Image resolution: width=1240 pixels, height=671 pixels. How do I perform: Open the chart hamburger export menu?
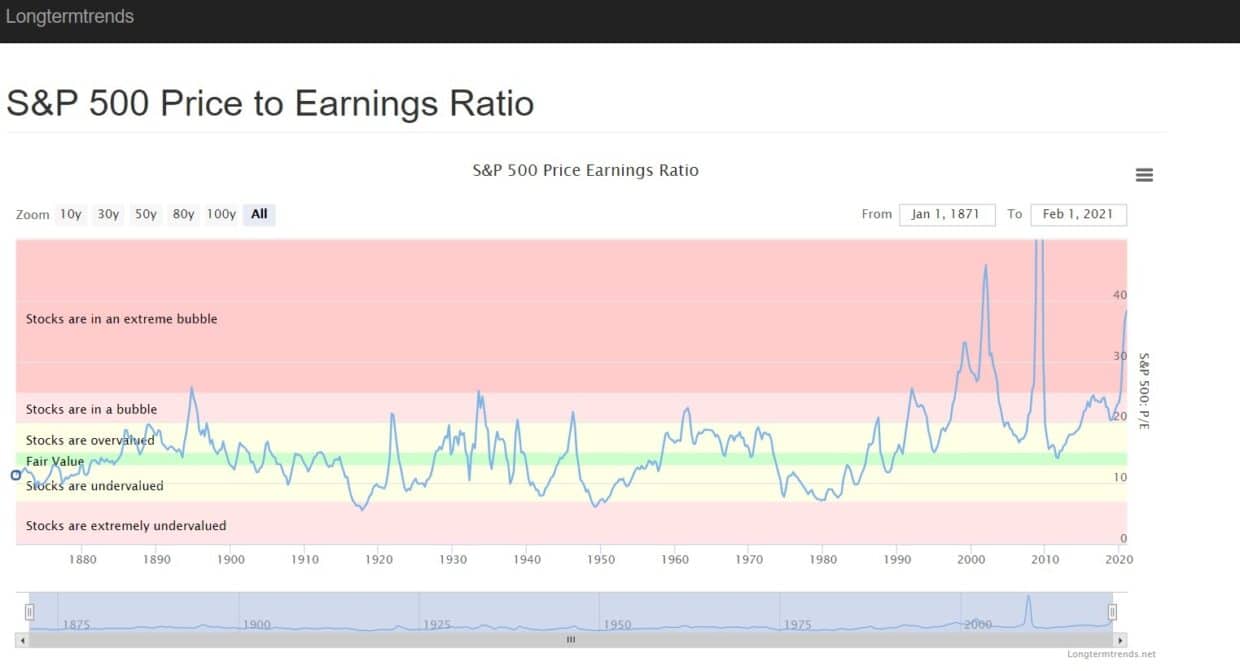click(x=1144, y=175)
